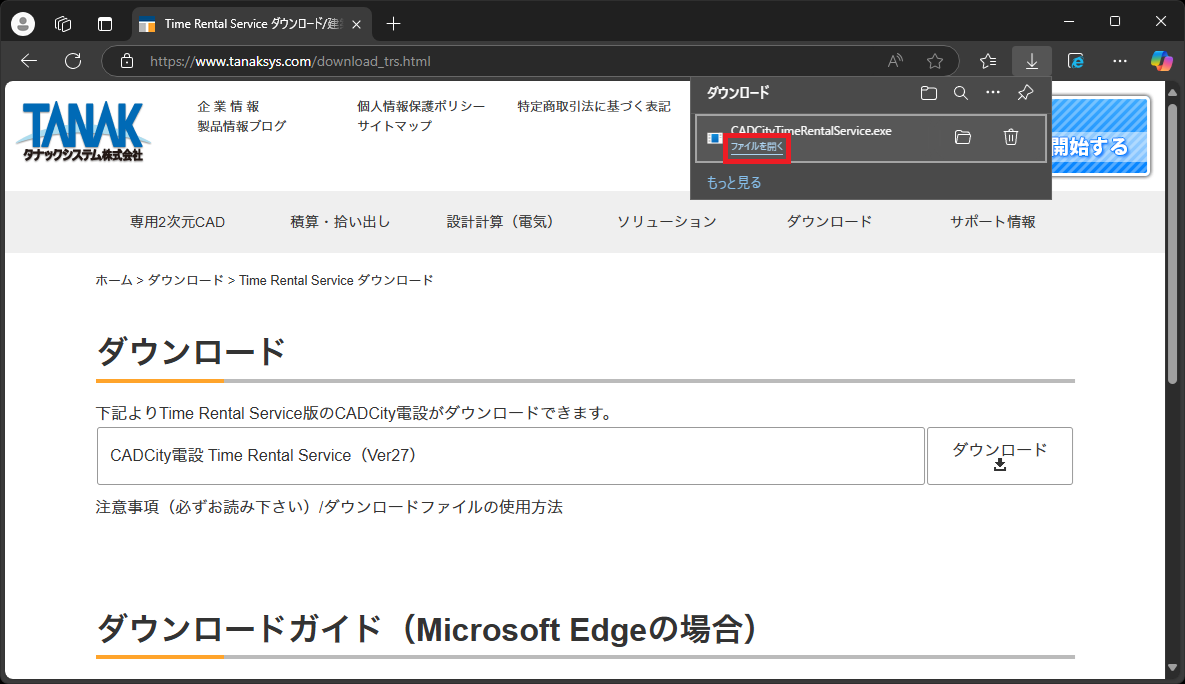Open more options in downloads panel

992,93
